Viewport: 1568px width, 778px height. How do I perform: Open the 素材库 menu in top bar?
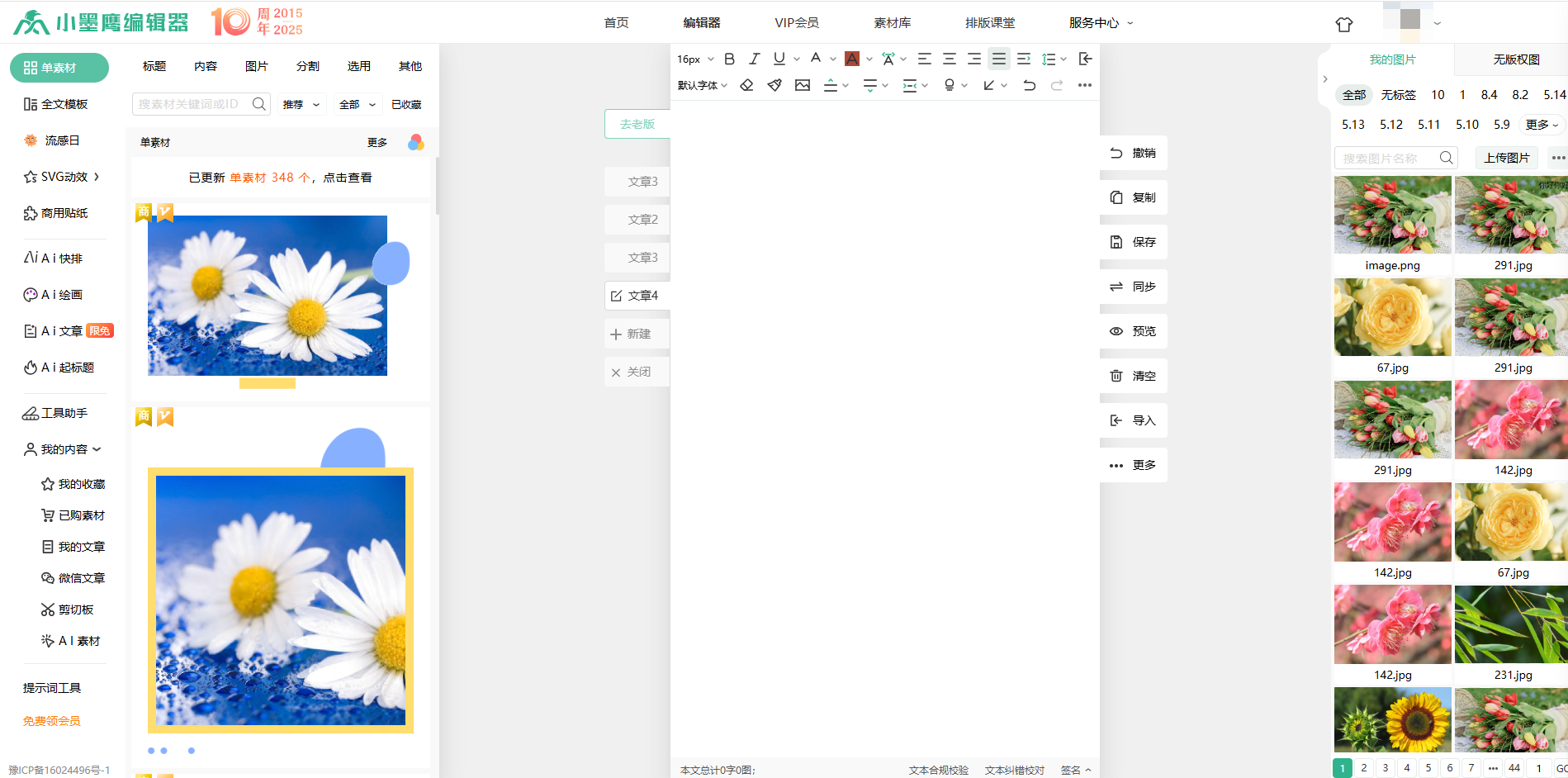point(892,22)
